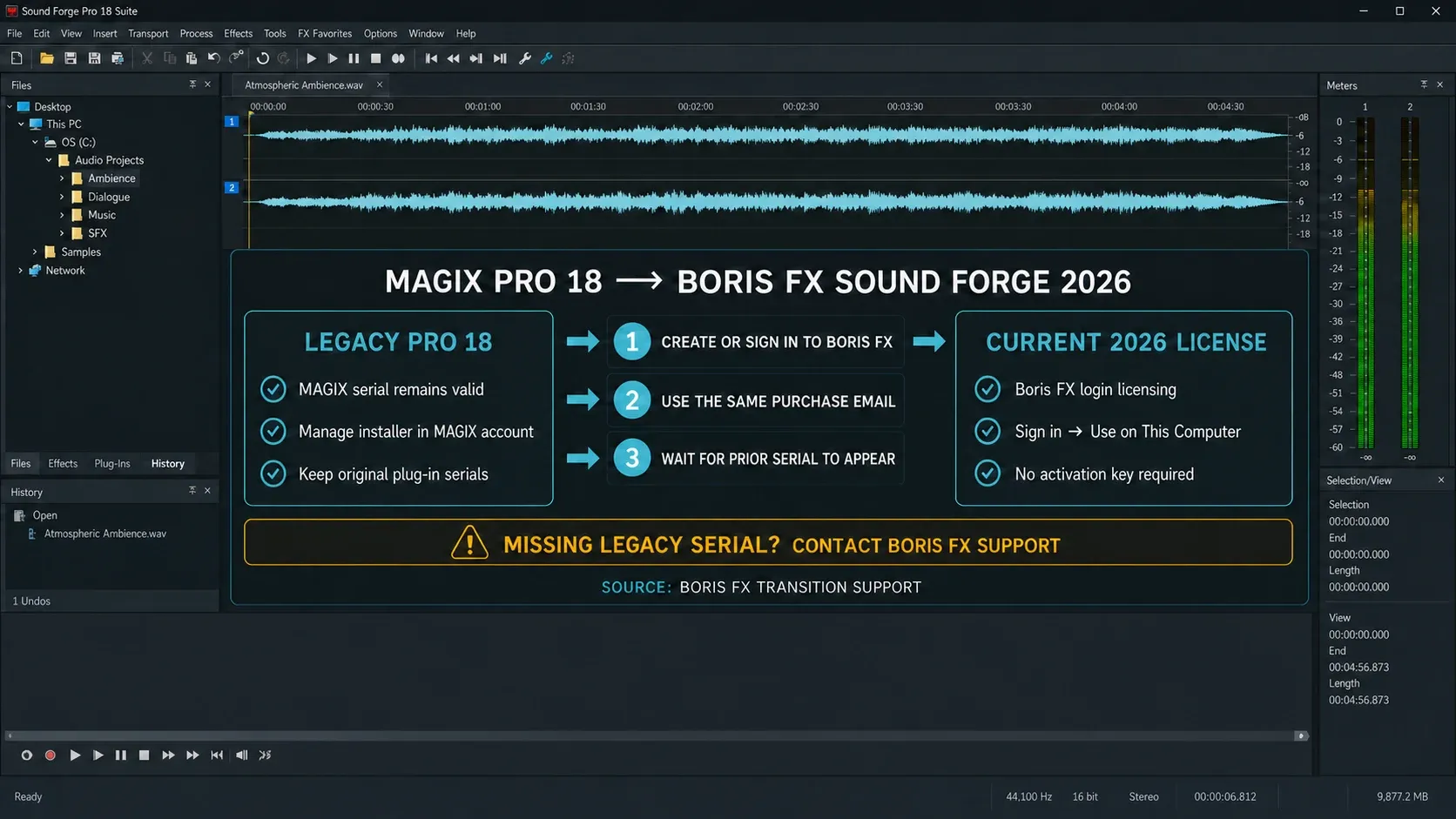1456x819 pixels.
Task: Close the History panel
Action: click(x=207, y=491)
